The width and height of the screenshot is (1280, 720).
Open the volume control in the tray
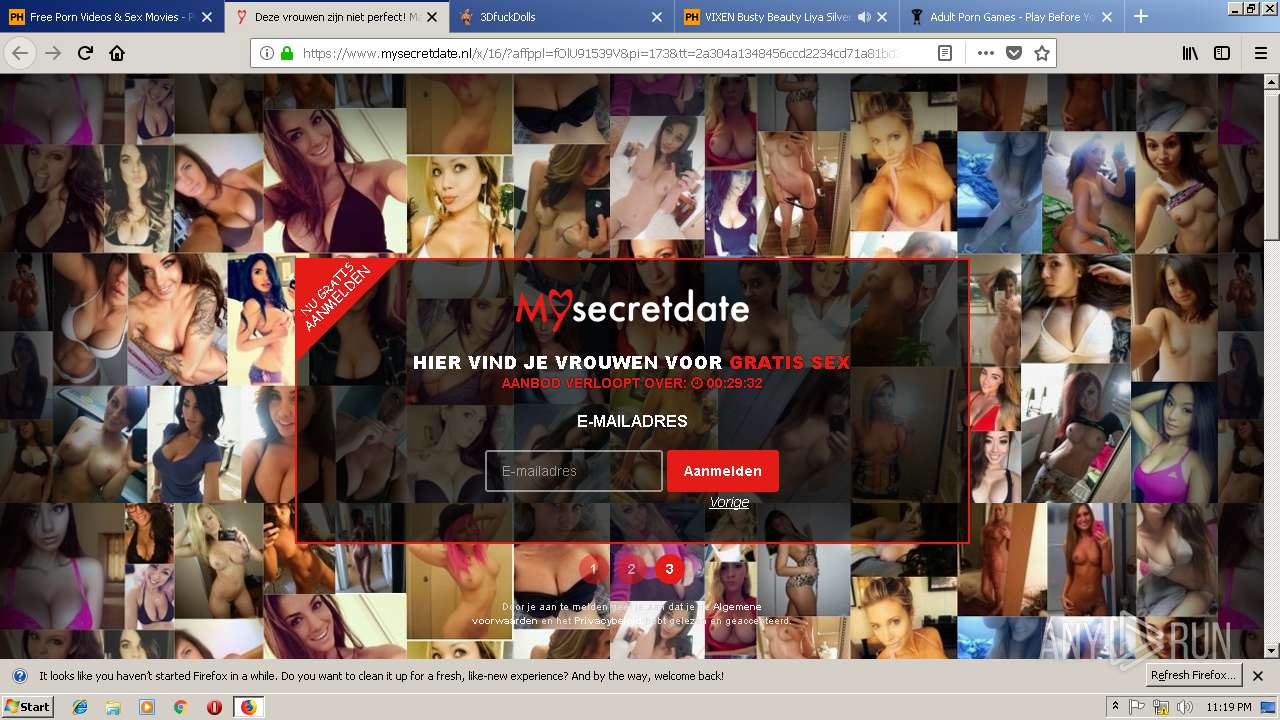(x=1184, y=707)
